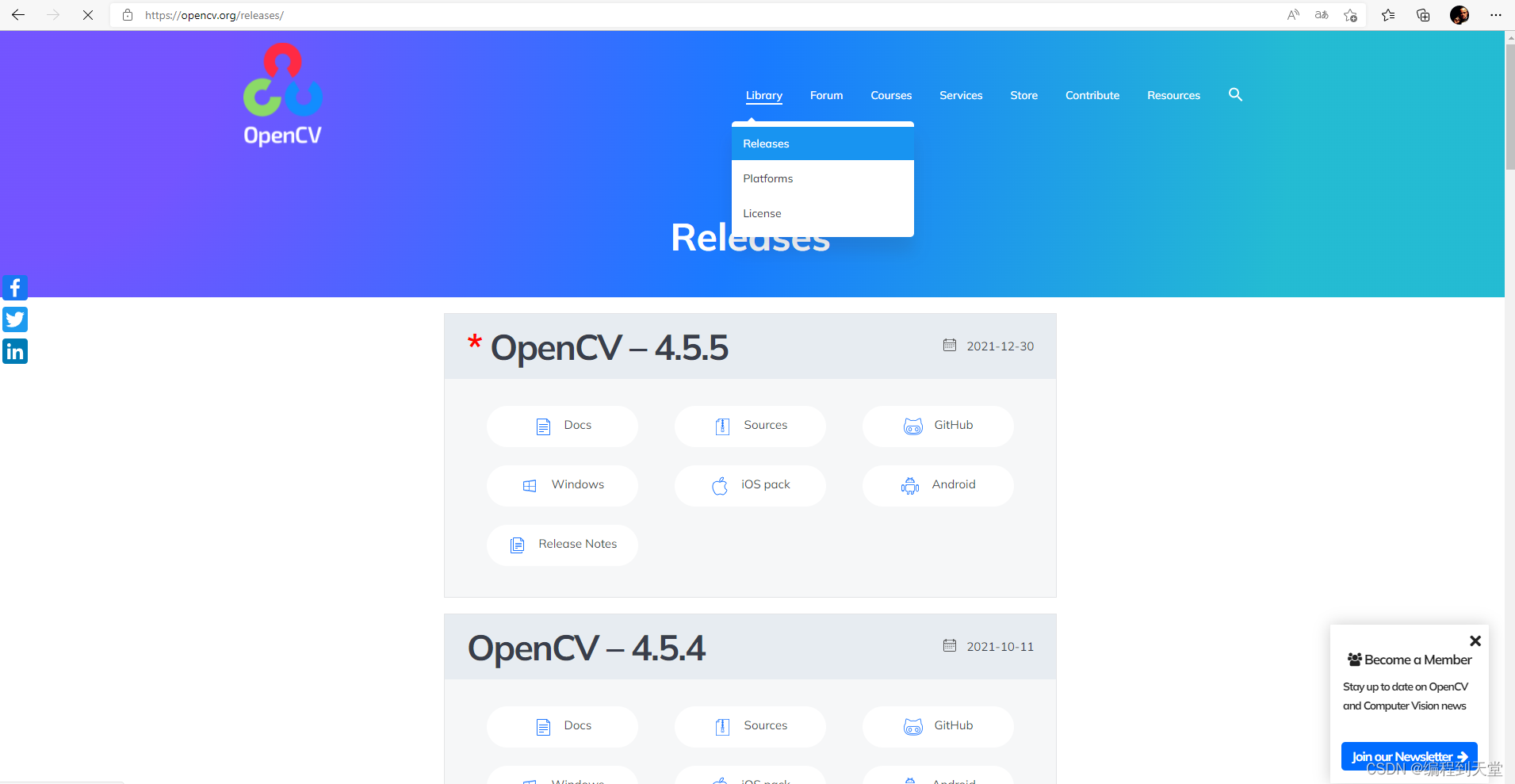
Task: Open the Forum menu item
Action: pos(826,95)
